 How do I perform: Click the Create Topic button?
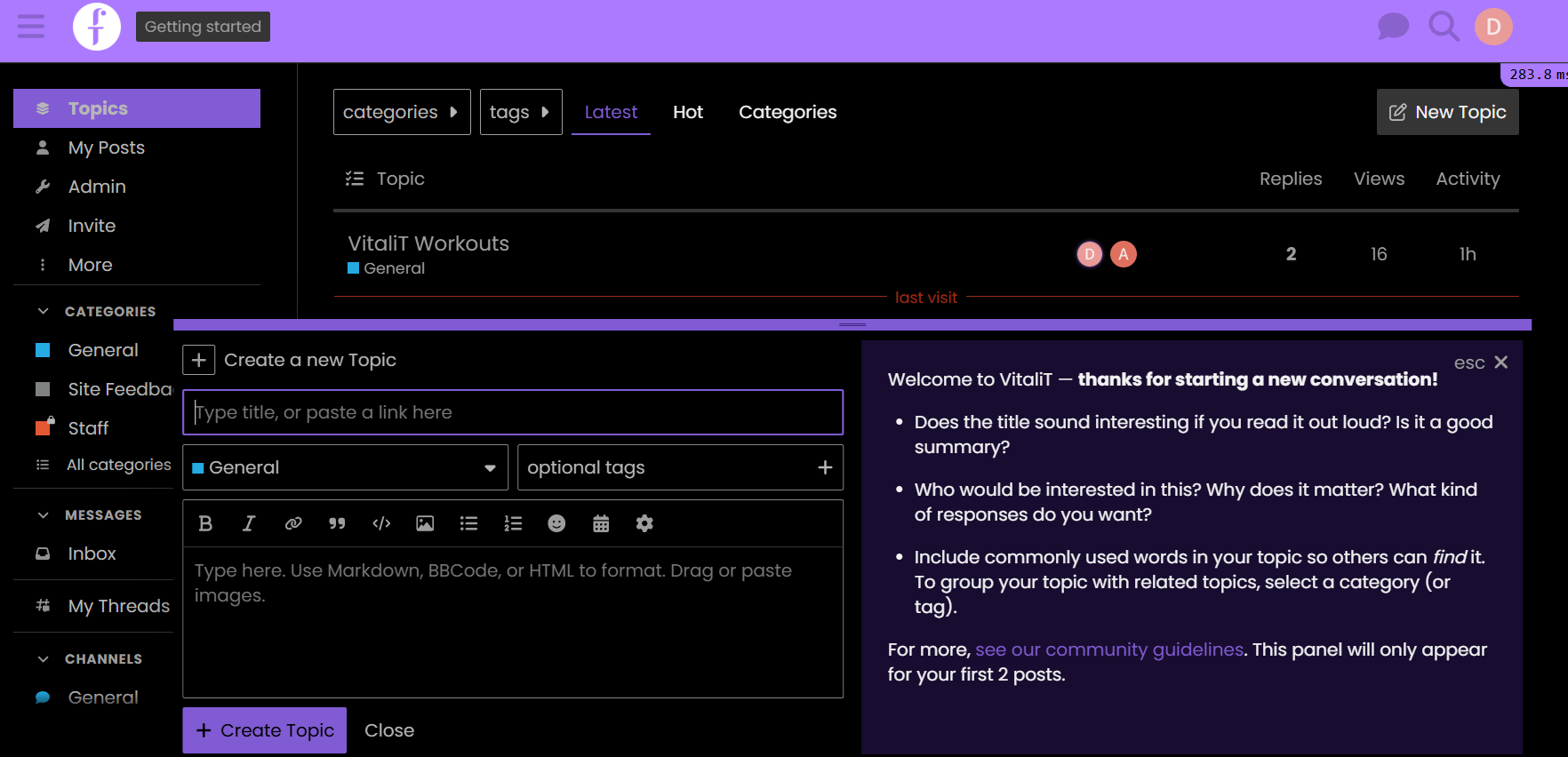265,730
